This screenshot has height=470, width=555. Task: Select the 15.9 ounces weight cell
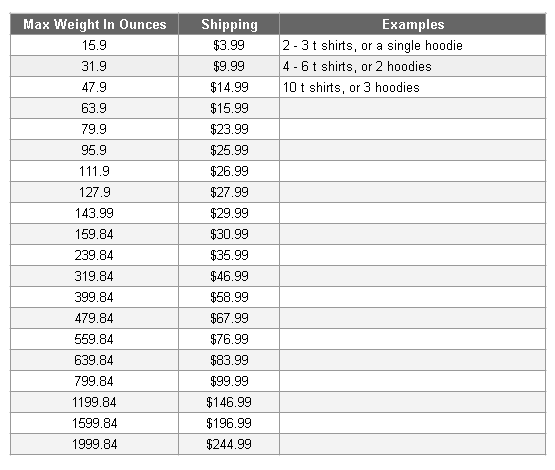click(x=95, y=45)
